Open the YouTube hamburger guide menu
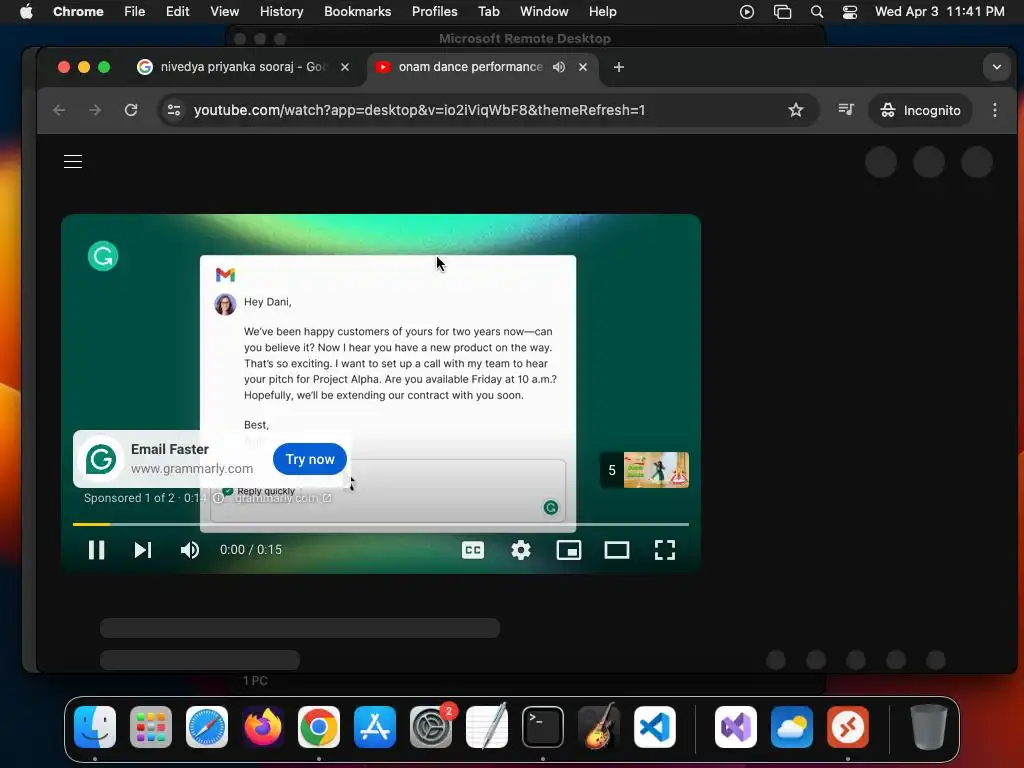 coord(73,161)
